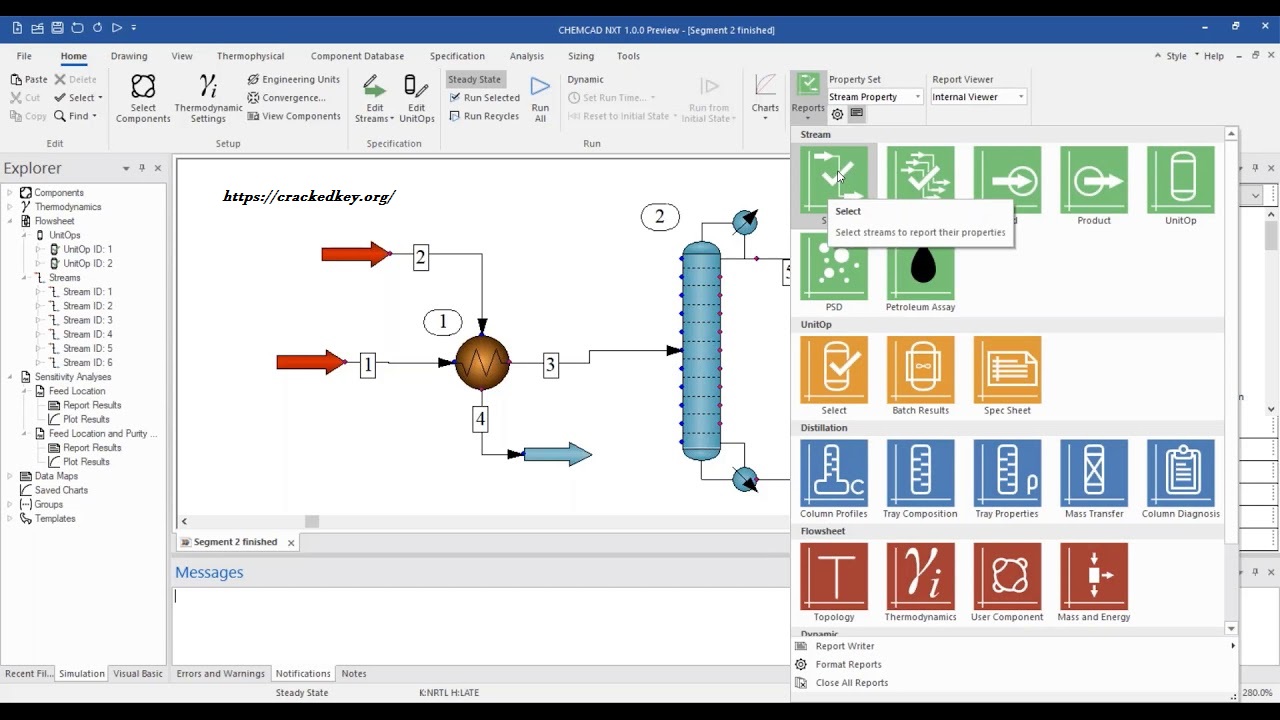1280x720 pixels.
Task: Open the Edit Streams dropdown
Action: (x=374, y=99)
